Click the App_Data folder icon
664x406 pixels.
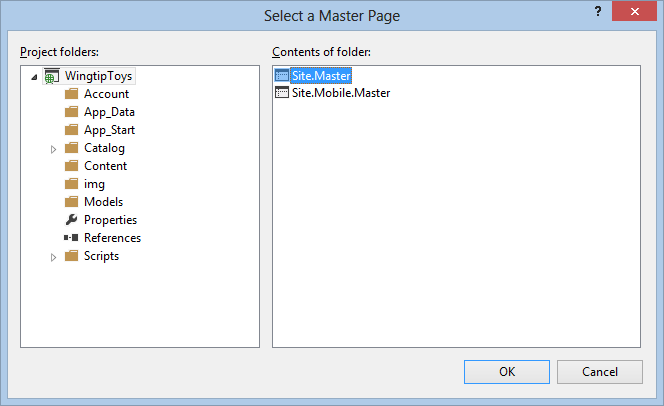click(x=71, y=112)
